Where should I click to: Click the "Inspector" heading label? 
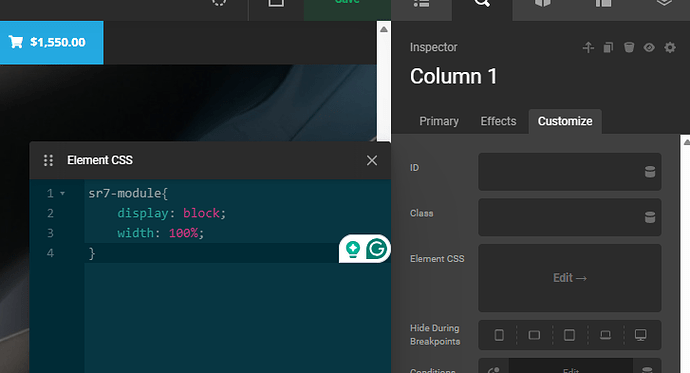click(x=433, y=48)
